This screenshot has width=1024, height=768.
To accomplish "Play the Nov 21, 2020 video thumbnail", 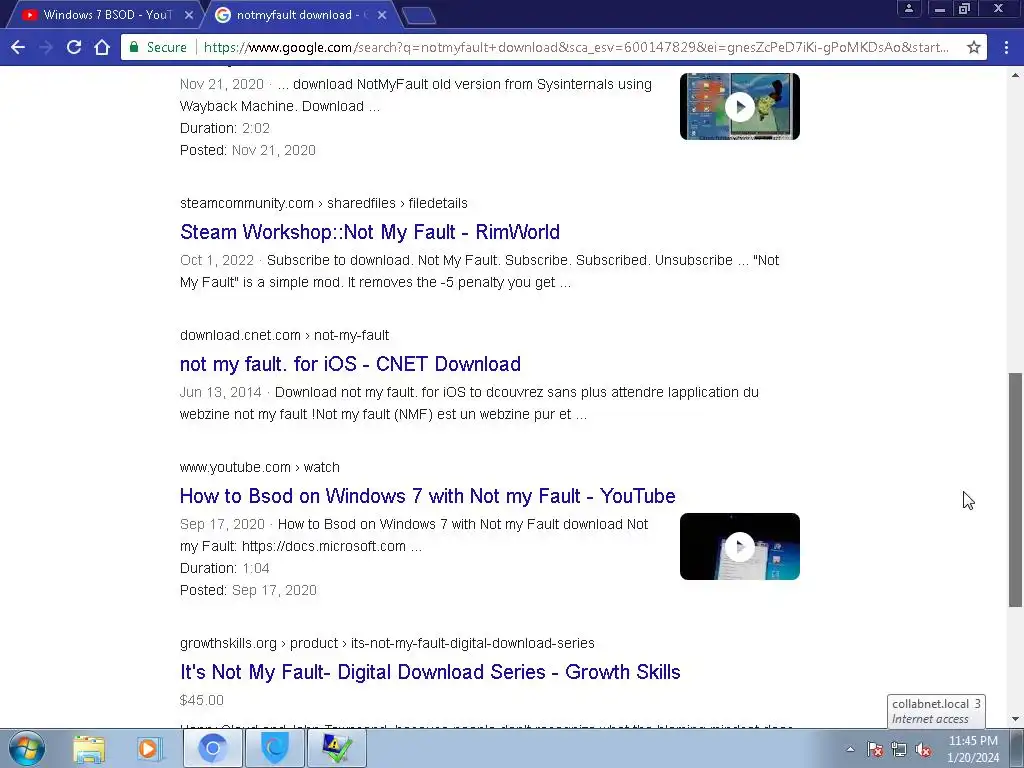I will coord(739,106).
